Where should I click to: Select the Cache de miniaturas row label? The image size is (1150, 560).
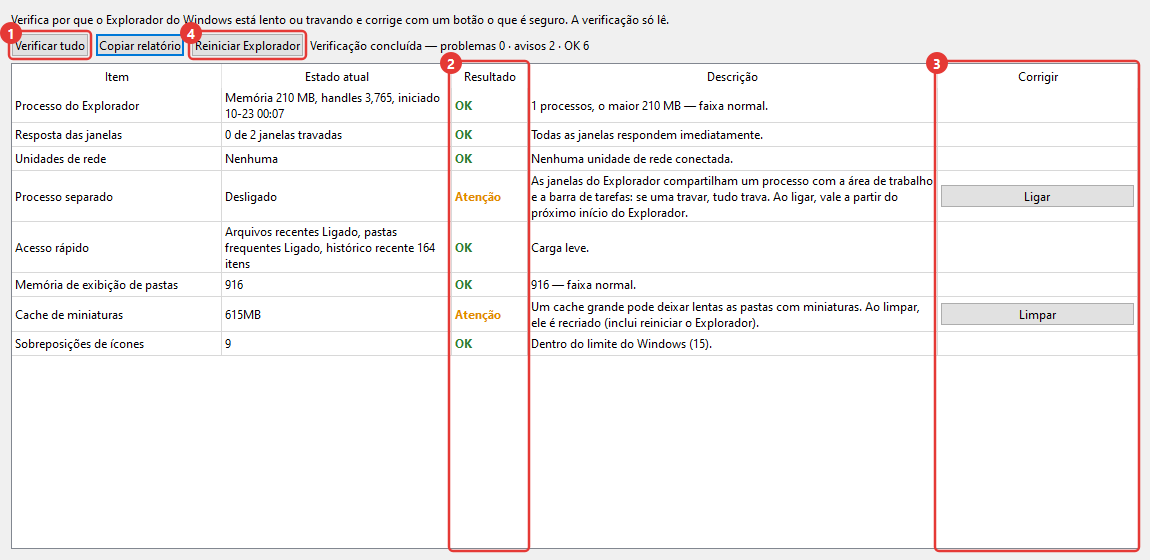tap(68, 314)
